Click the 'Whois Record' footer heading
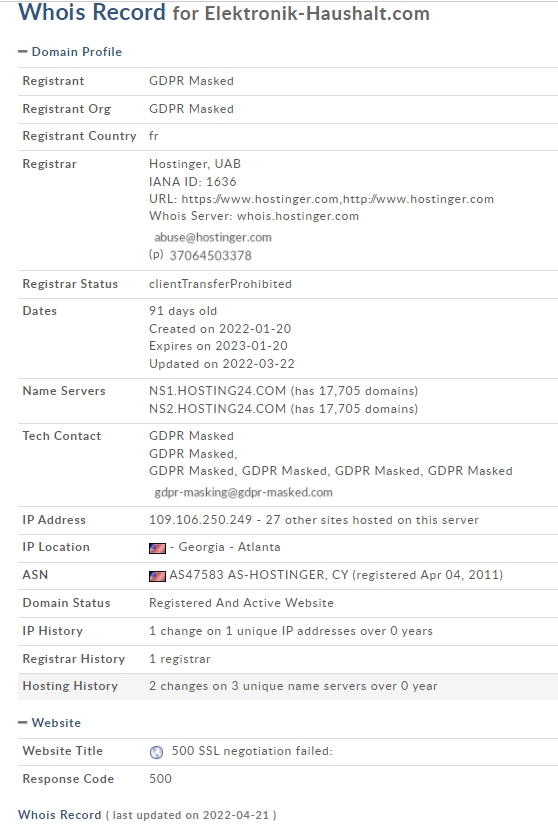This screenshot has height=828, width=558. pyautogui.click(x=60, y=815)
